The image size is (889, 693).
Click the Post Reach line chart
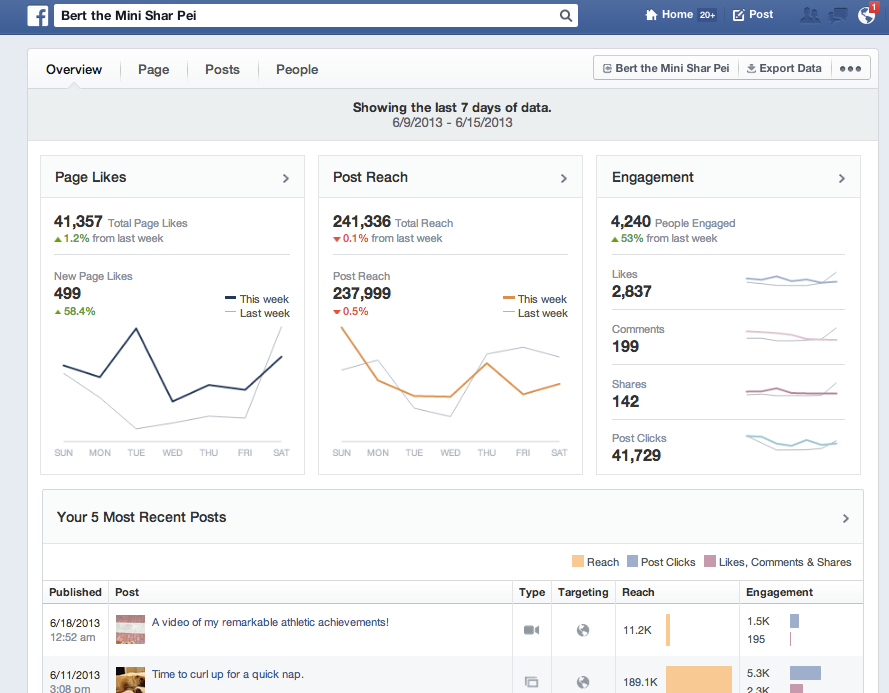point(450,384)
